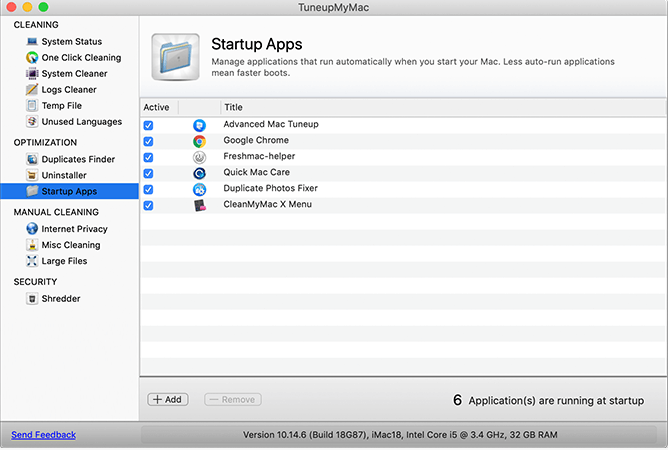The image size is (668, 450).
Task: Click the One Click Cleaning icon
Action: click(32, 58)
